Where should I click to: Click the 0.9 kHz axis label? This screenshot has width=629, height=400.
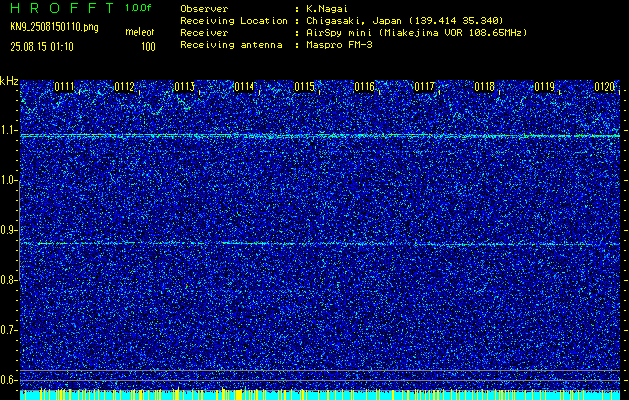point(8,230)
